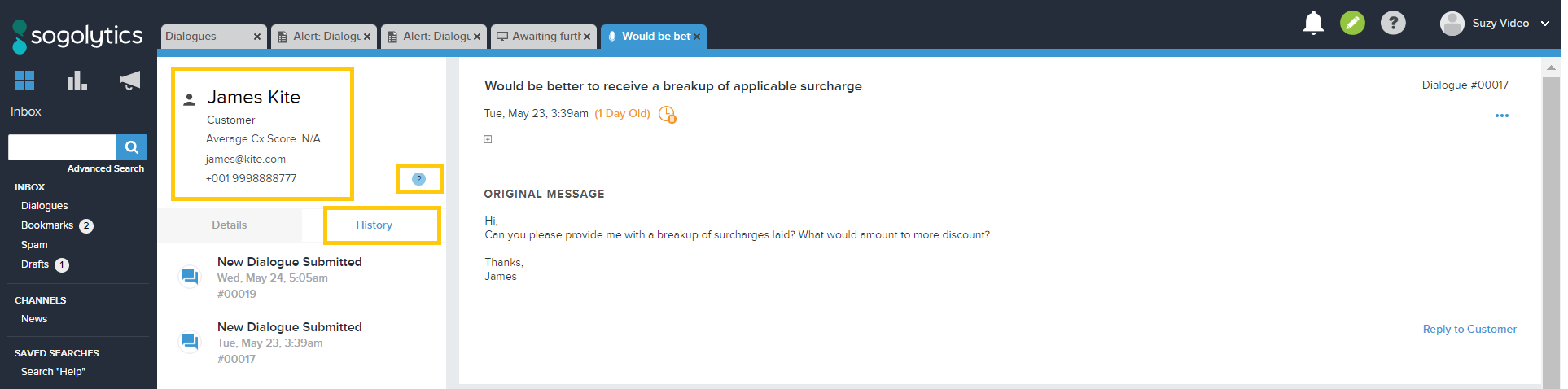Click inside the inbox search field
This screenshot has width=1568, height=389.
62,147
